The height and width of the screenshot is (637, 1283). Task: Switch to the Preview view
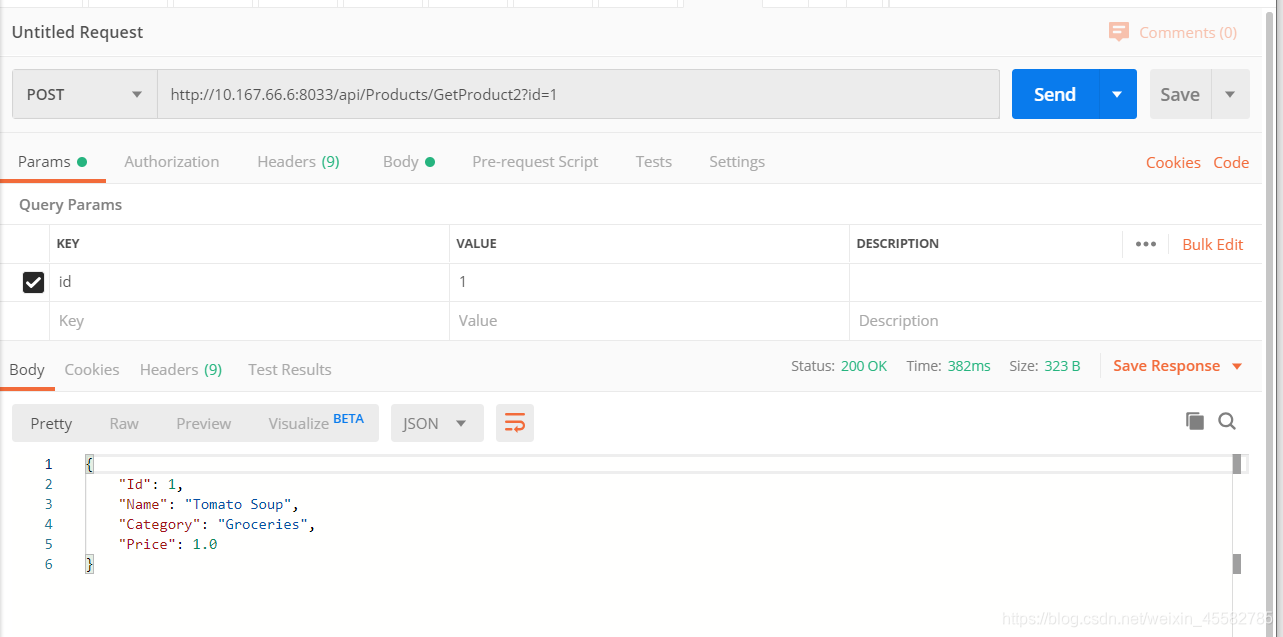pyautogui.click(x=204, y=423)
